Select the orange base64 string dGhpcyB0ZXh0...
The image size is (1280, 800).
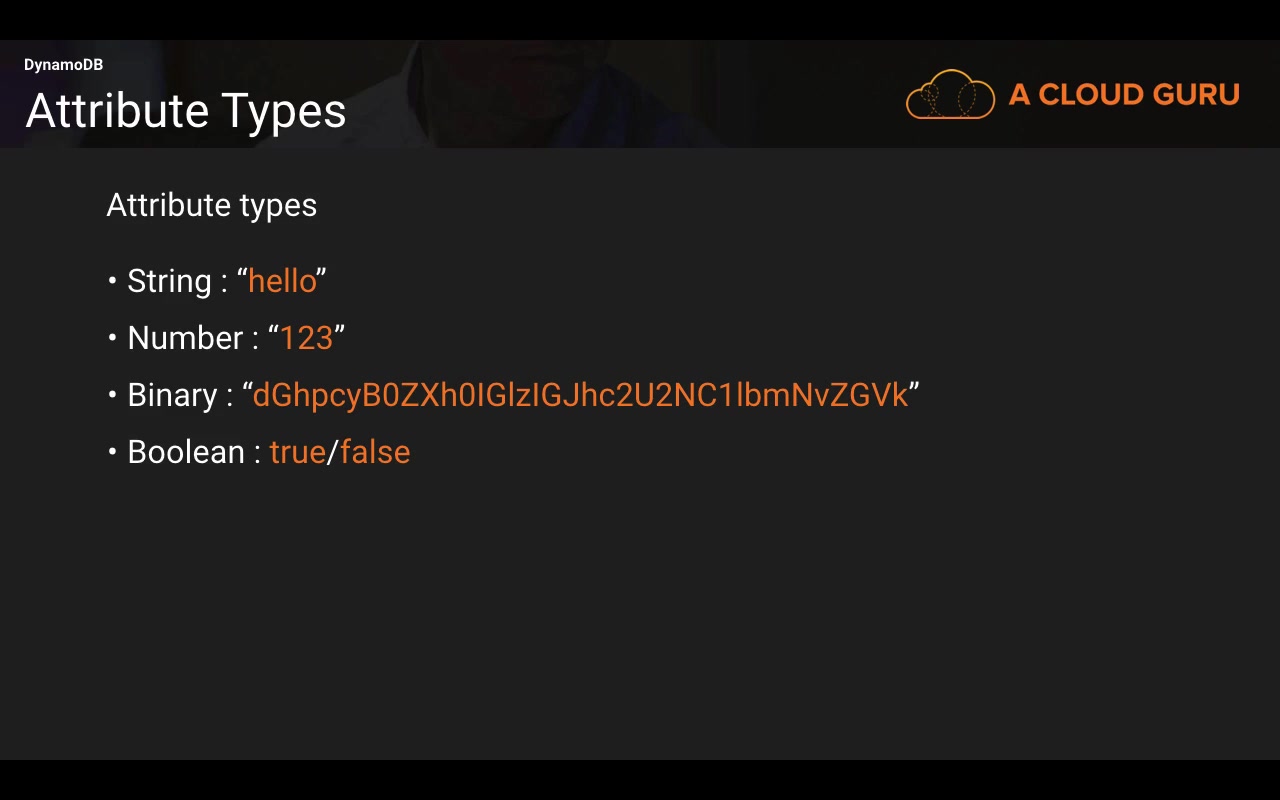click(x=580, y=395)
